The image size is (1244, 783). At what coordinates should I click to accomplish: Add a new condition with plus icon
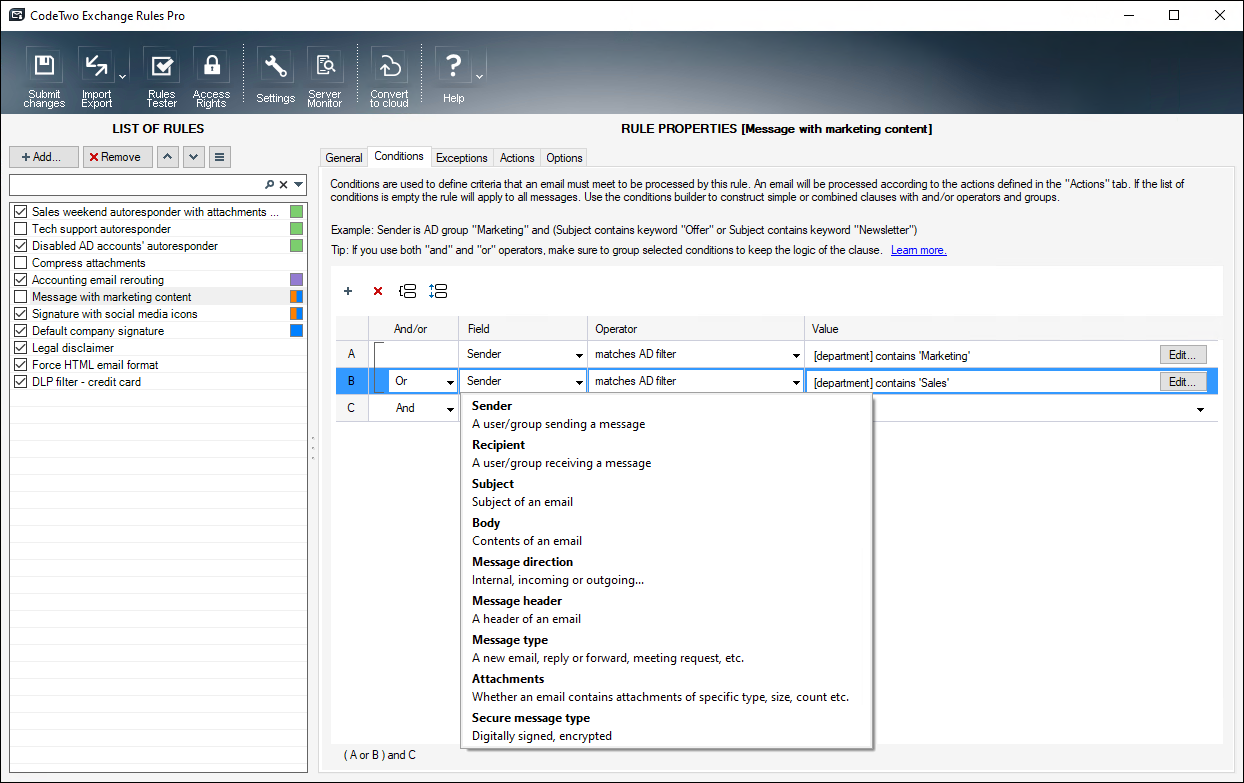point(348,291)
